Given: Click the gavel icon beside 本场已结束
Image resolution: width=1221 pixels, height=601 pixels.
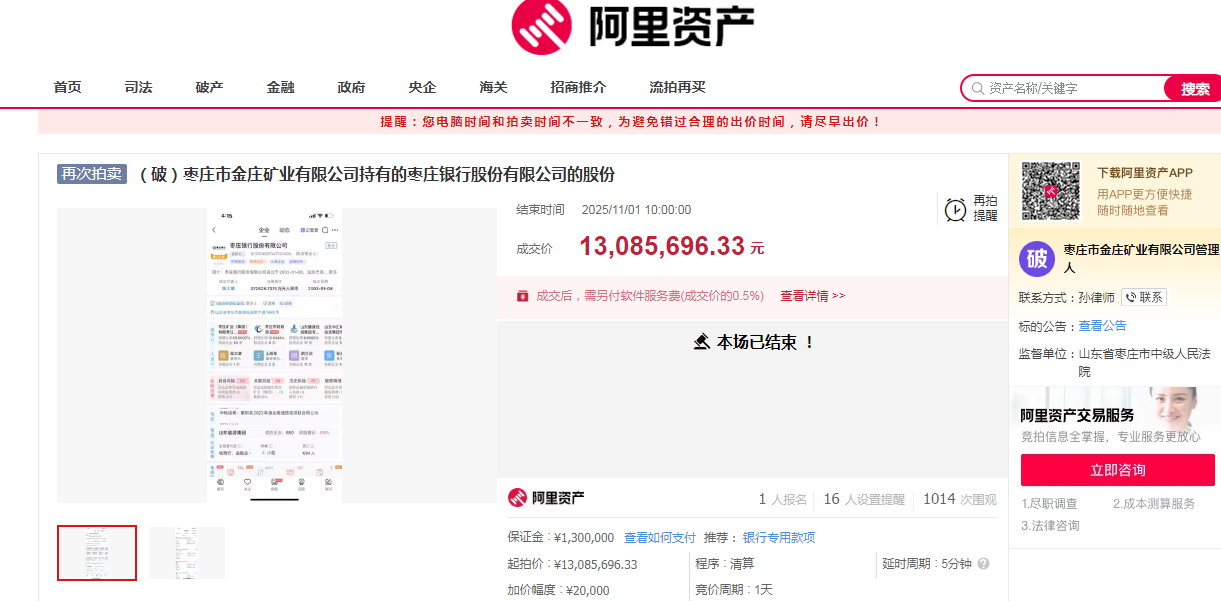Looking at the screenshot, I should [701, 342].
